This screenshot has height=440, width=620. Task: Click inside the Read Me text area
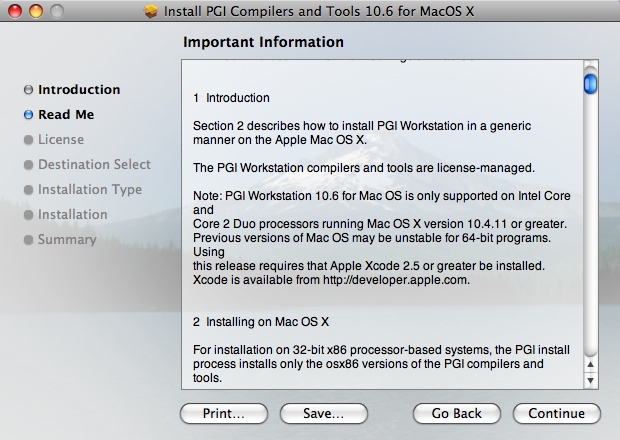pos(382,224)
